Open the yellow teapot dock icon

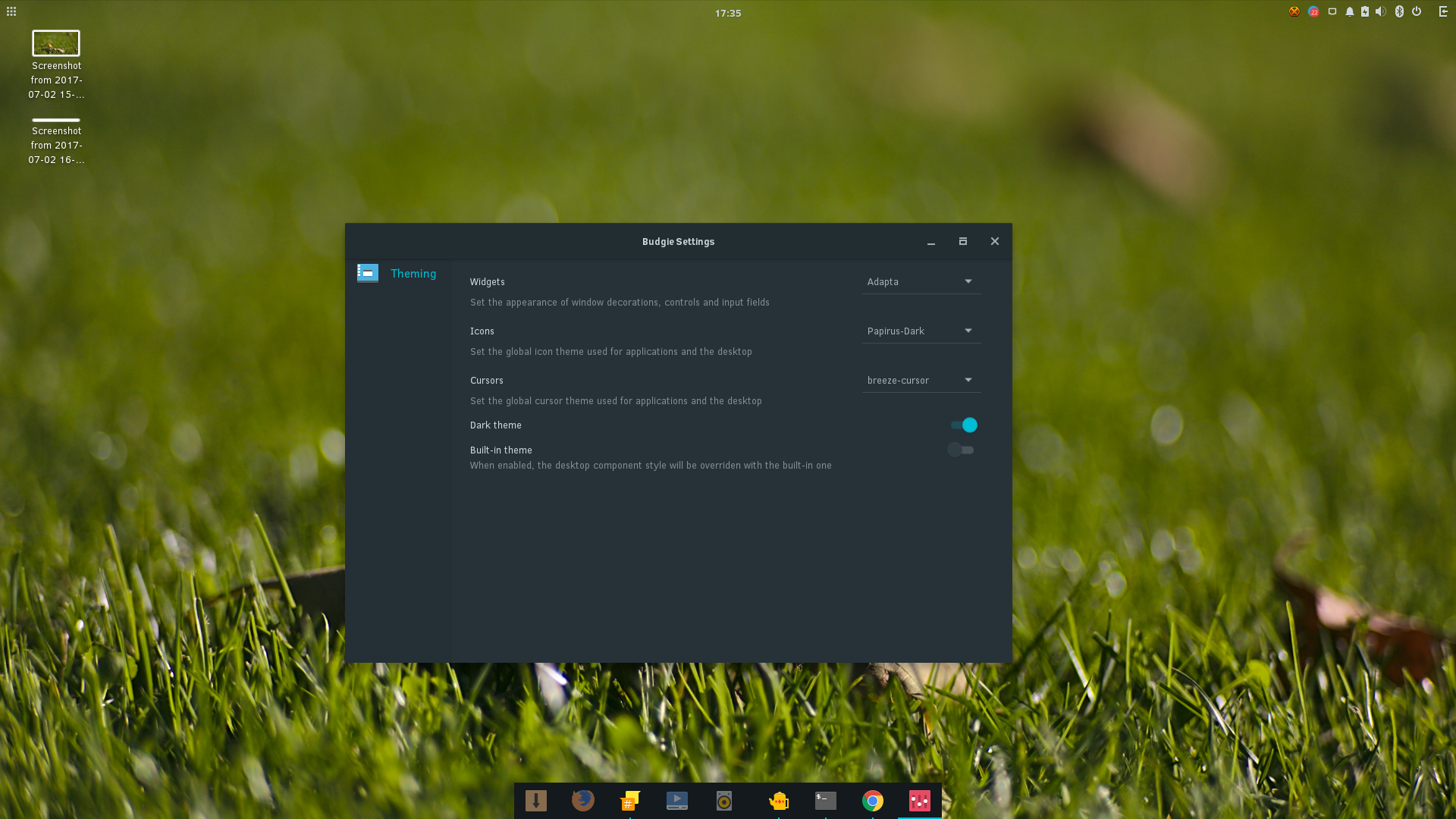click(x=779, y=801)
